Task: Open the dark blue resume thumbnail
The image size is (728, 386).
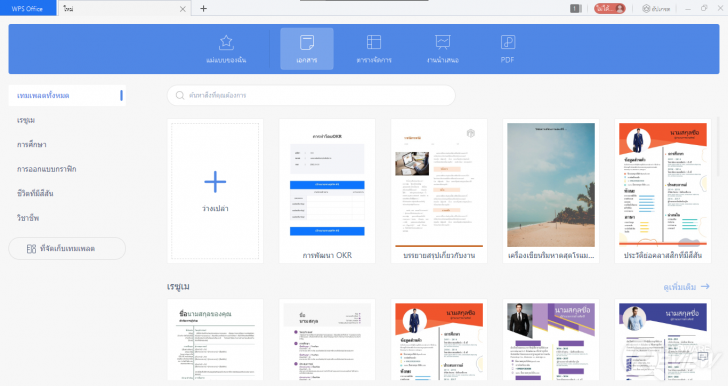Action: (663, 340)
